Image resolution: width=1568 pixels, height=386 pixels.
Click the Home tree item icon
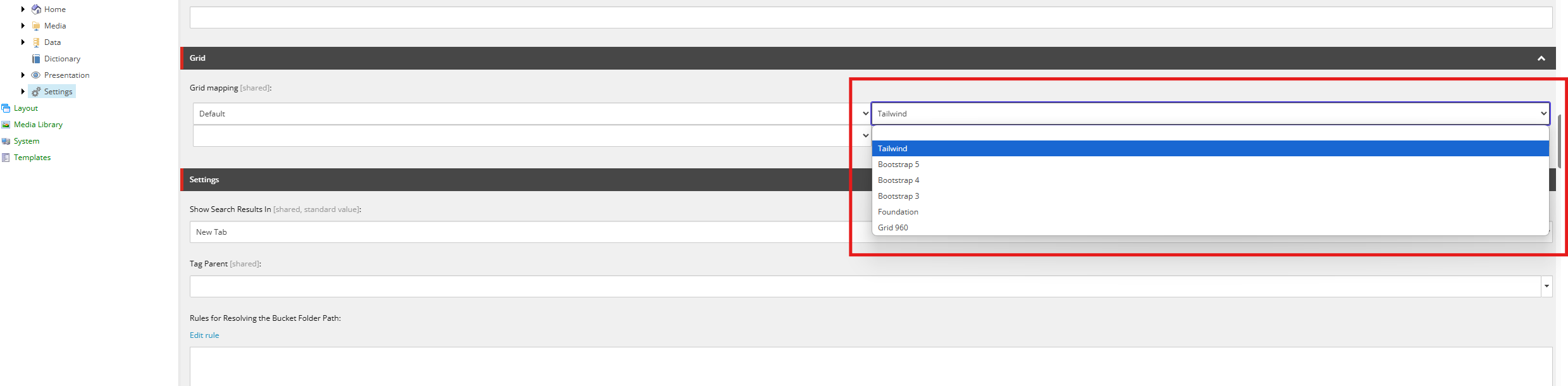click(x=36, y=9)
